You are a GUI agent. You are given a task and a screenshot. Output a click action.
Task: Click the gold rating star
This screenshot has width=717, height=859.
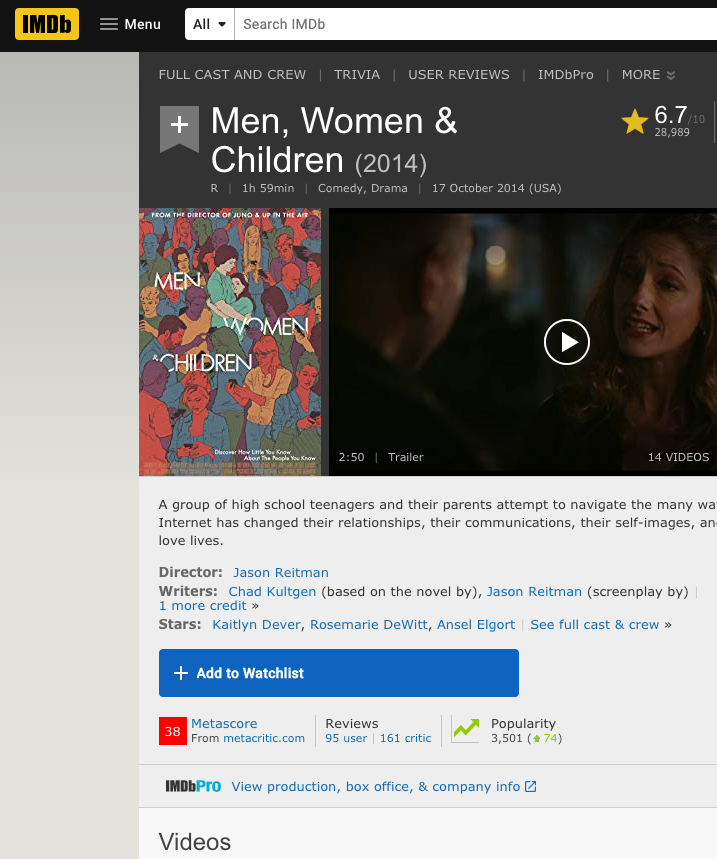pyautogui.click(x=635, y=122)
